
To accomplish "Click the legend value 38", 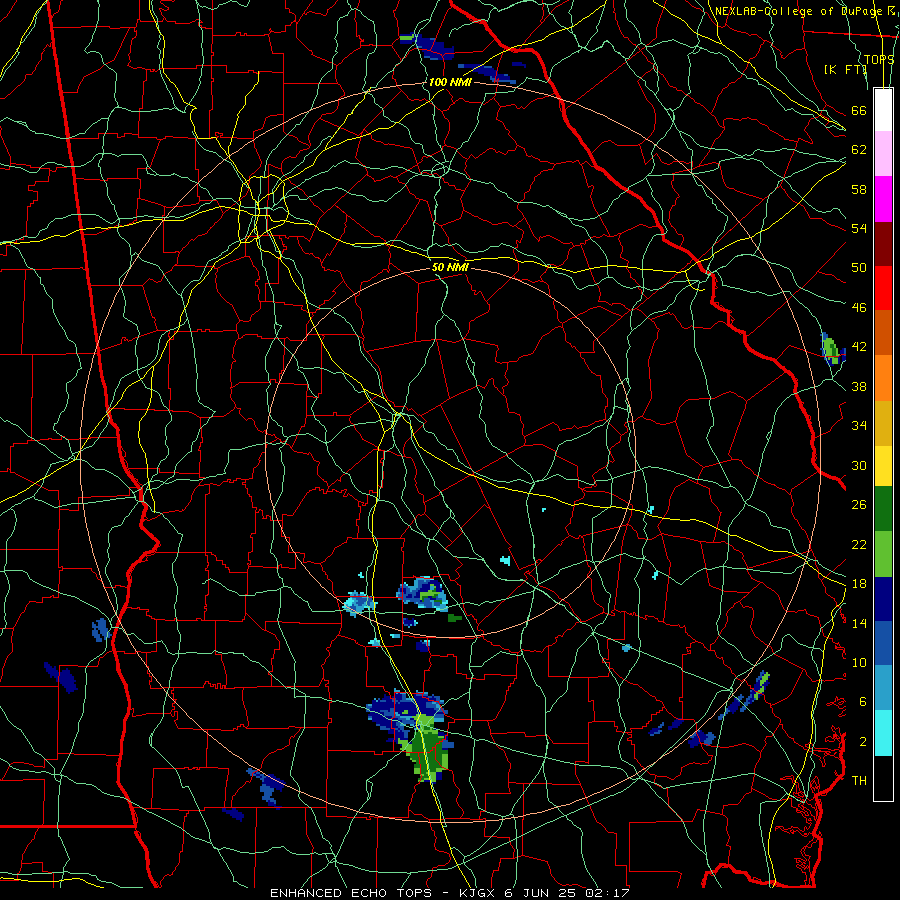I will tap(859, 386).
